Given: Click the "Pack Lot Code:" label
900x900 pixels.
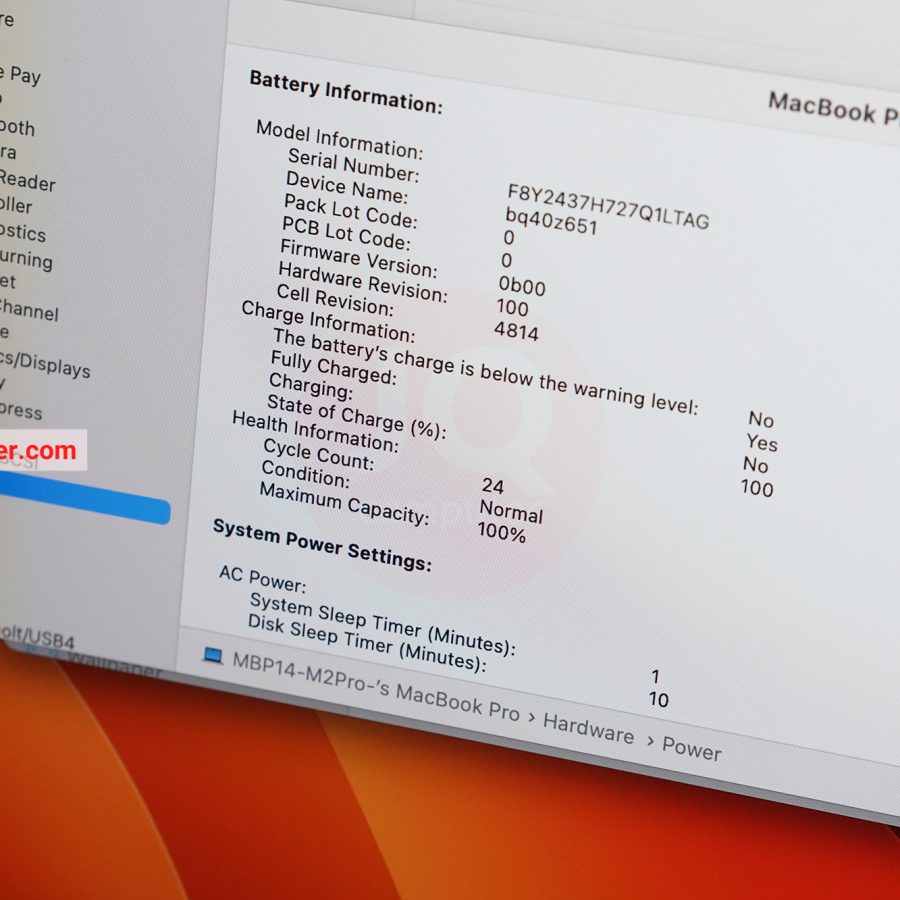Looking at the screenshot, I should 351,211.
